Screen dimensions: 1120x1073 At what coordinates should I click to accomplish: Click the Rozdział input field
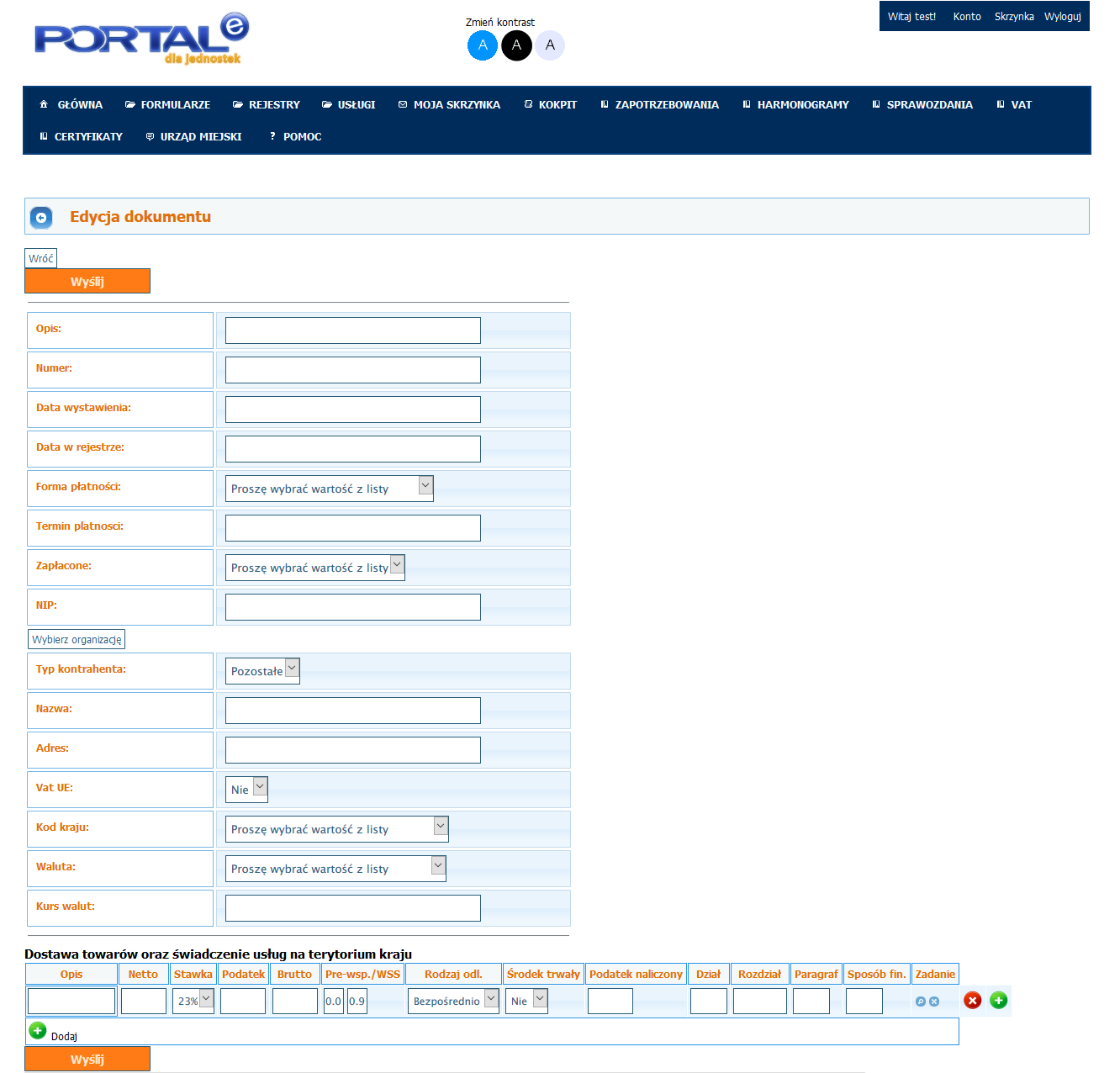click(760, 1001)
